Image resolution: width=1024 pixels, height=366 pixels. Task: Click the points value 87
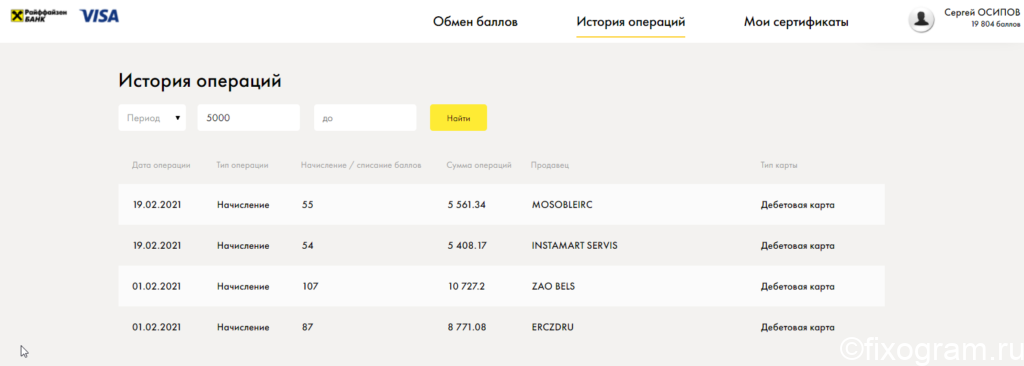[308, 327]
